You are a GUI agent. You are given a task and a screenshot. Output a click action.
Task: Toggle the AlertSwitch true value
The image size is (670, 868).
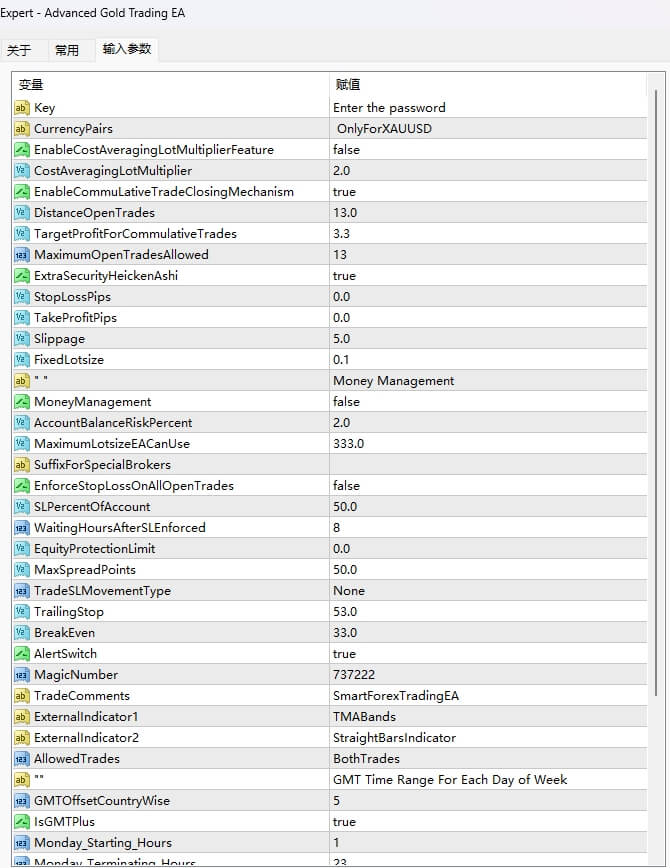pyautogui.click(x=488, y=654)
